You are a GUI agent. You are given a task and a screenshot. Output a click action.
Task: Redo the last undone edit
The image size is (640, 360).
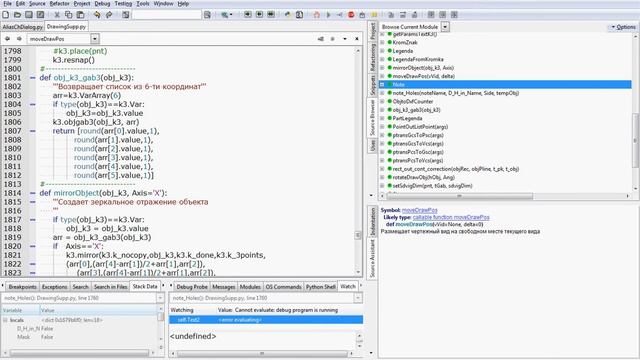109,15
